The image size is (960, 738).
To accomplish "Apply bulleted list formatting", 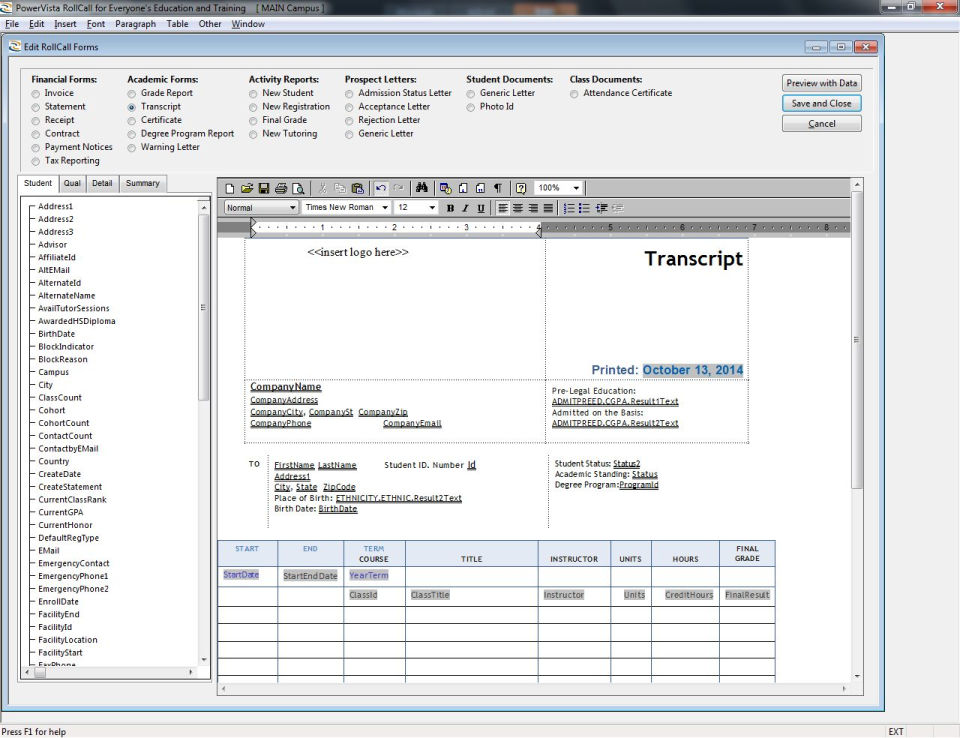I will (585, 208).
